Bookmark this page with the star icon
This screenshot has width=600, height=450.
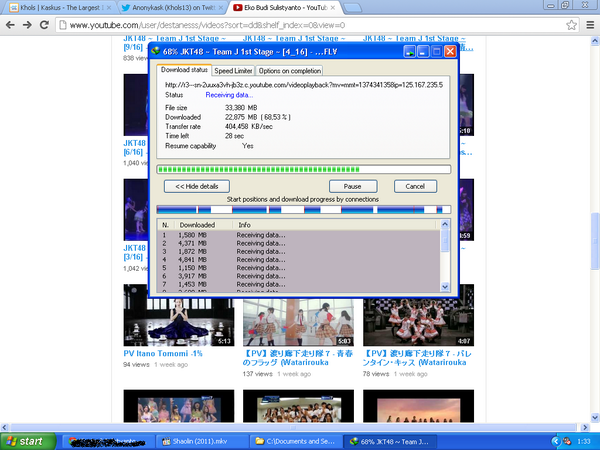[x=571, y=25]
